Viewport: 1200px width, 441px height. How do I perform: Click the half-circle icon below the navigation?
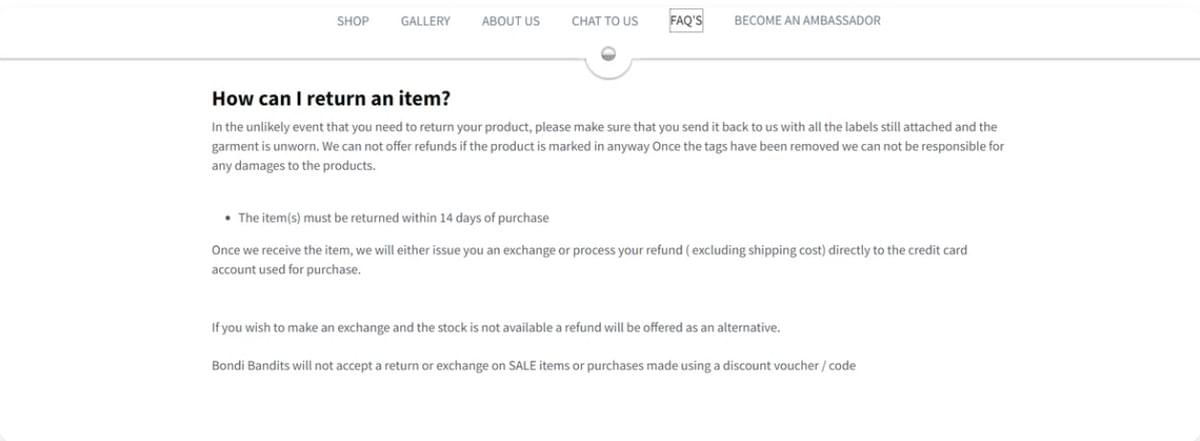click(608, 53)
